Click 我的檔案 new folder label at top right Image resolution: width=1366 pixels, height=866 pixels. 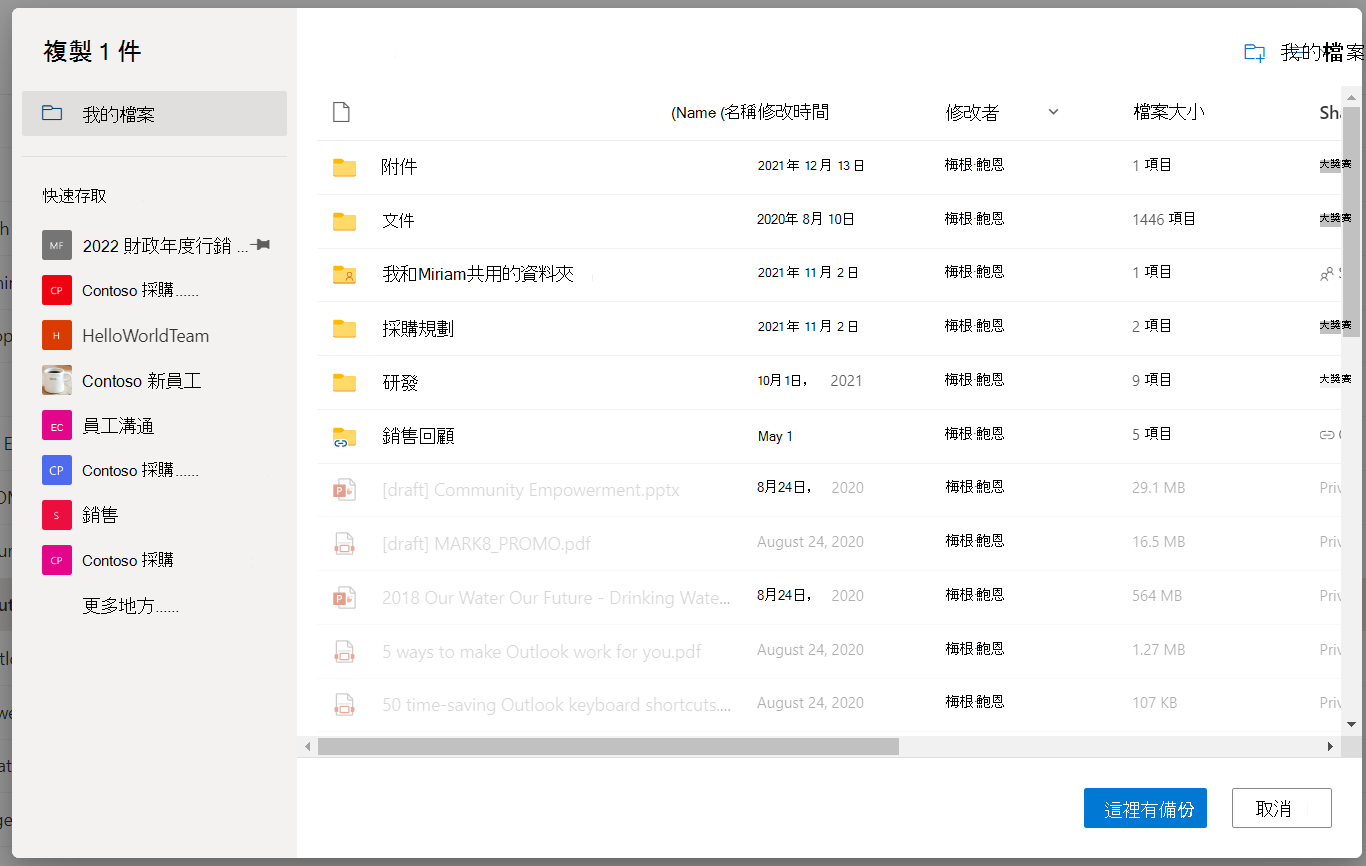tap(1322, 53)
